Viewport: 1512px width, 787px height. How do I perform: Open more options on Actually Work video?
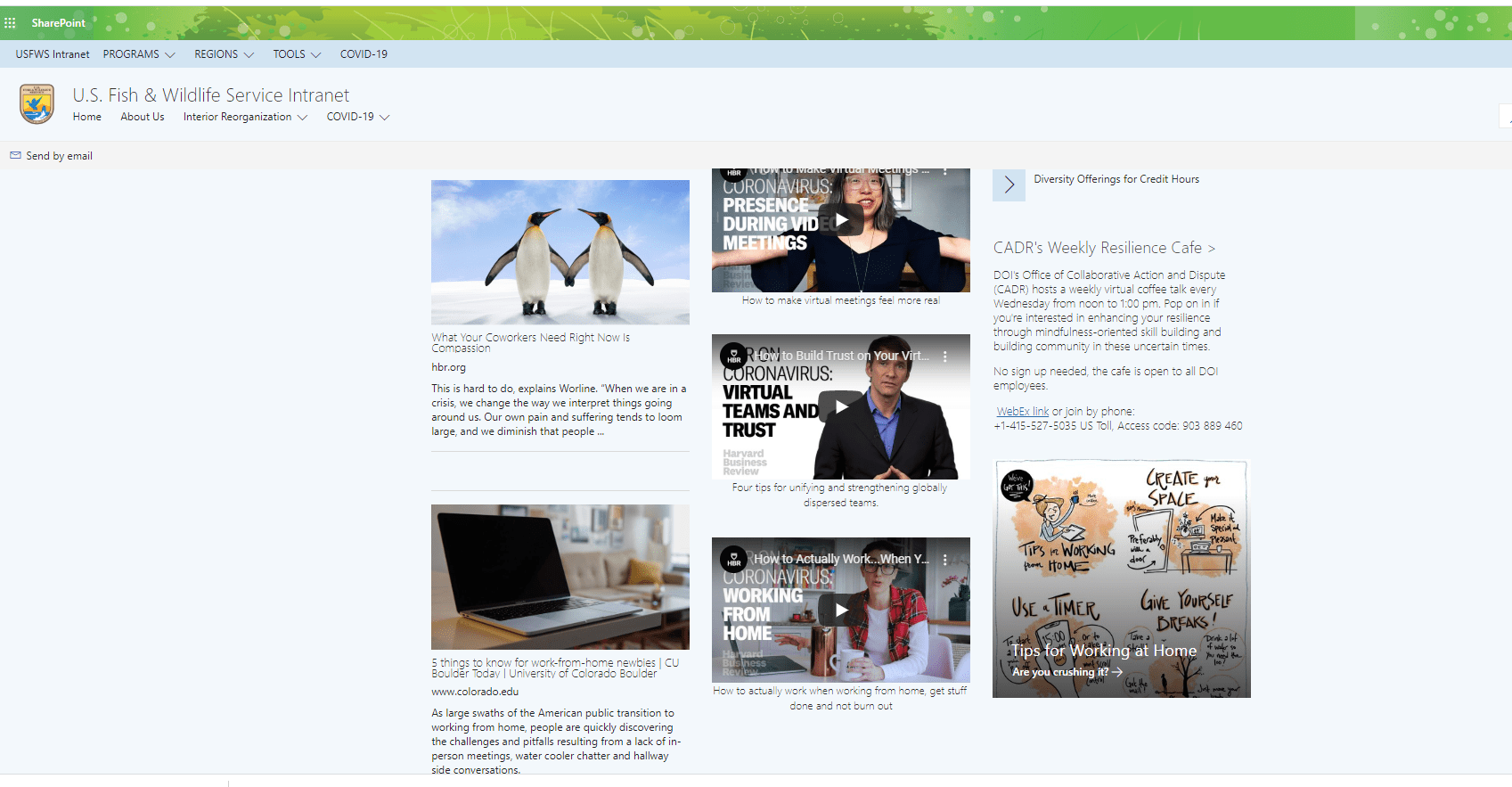[x=945, y=559]
